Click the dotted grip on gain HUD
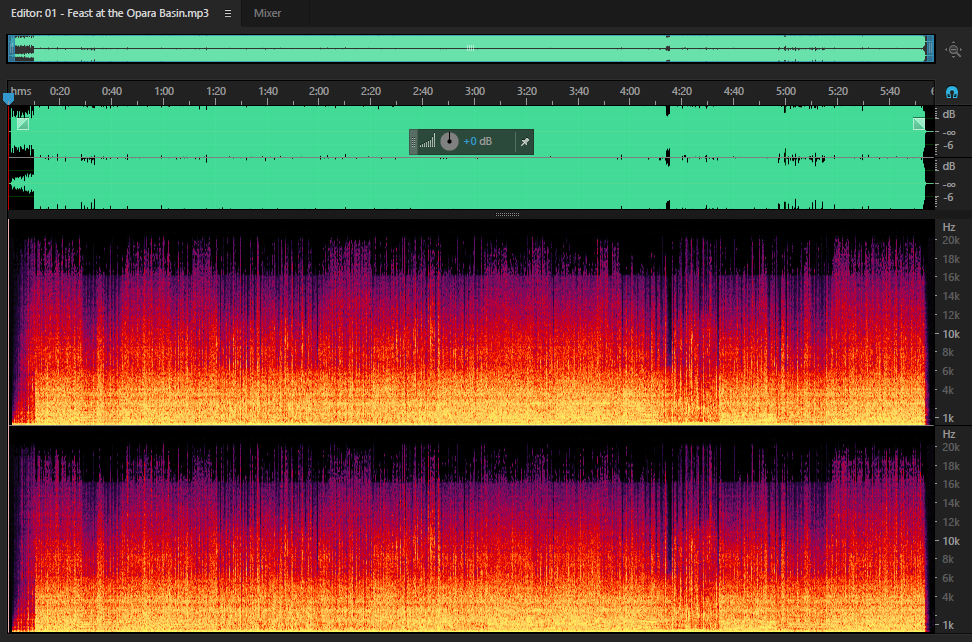This screenshot has width=972, height=642. [x=413, y=142]
